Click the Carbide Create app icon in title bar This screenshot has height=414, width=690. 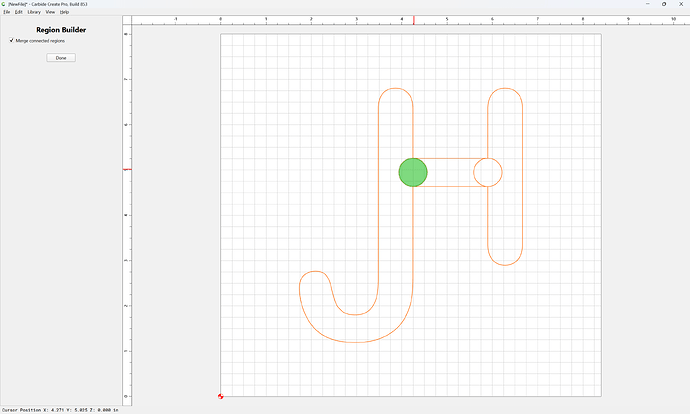point(4,4)
